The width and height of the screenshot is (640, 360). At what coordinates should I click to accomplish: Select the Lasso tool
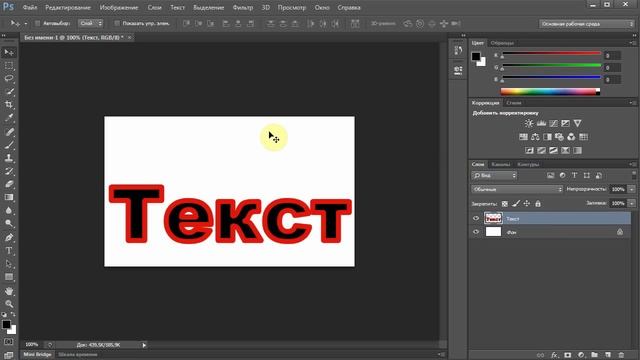pyautogui.click(x=9, y=78)
